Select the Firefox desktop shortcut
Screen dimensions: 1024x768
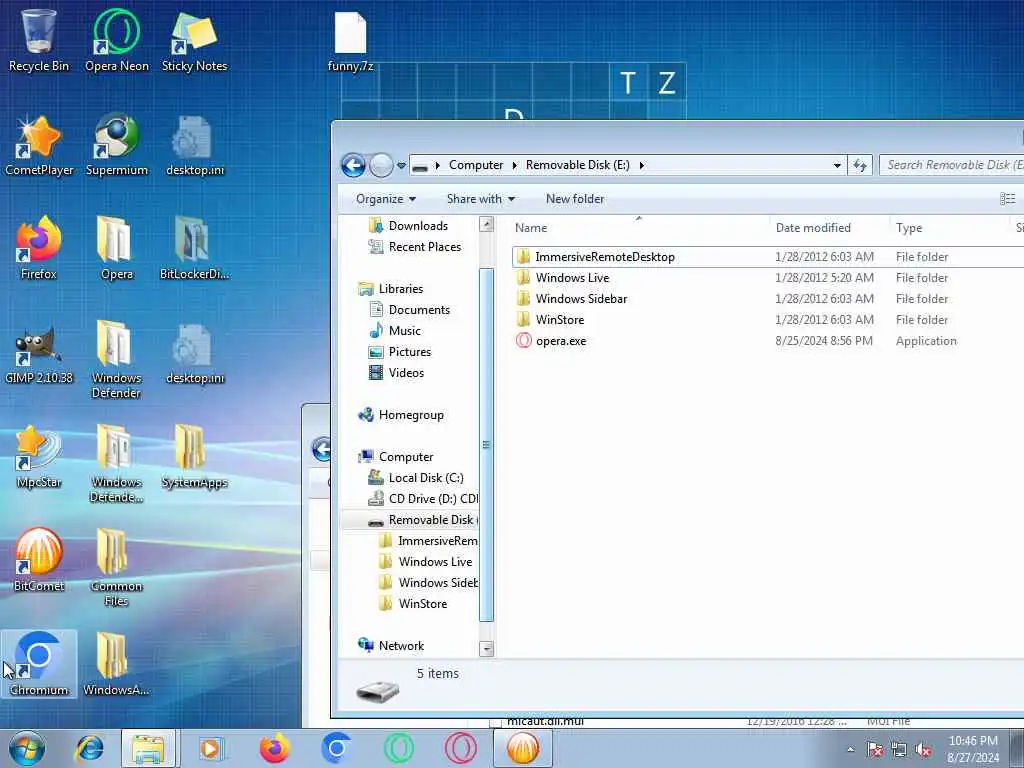(x=39, y=249)
